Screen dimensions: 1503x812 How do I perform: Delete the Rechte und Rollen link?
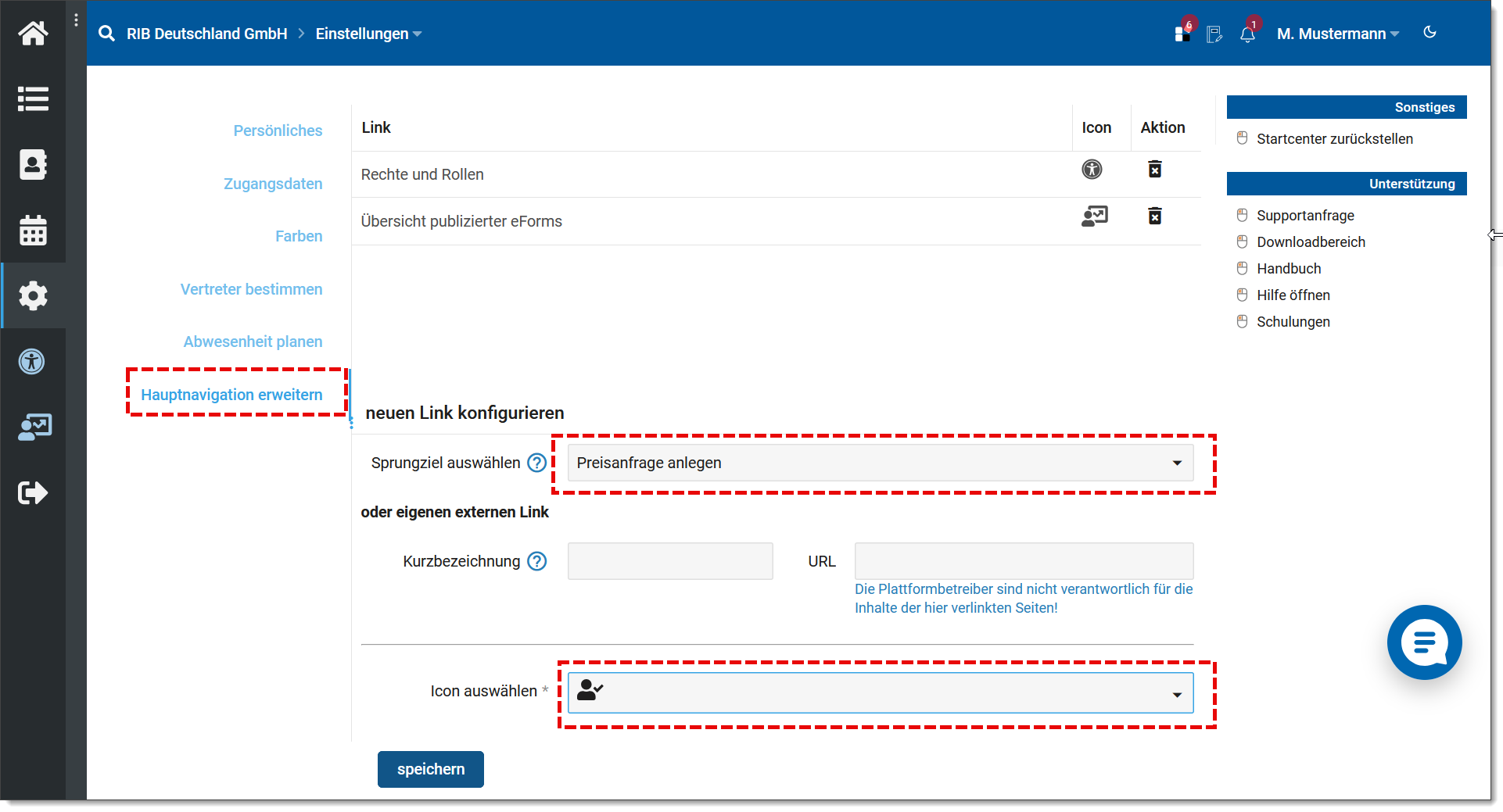click(x=1154, y=169)
